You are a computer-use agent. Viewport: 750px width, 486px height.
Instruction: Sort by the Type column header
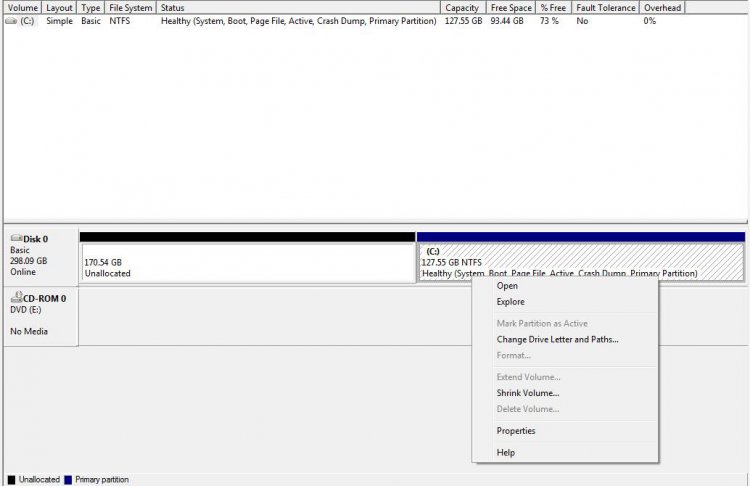click(x=90, y=8)
